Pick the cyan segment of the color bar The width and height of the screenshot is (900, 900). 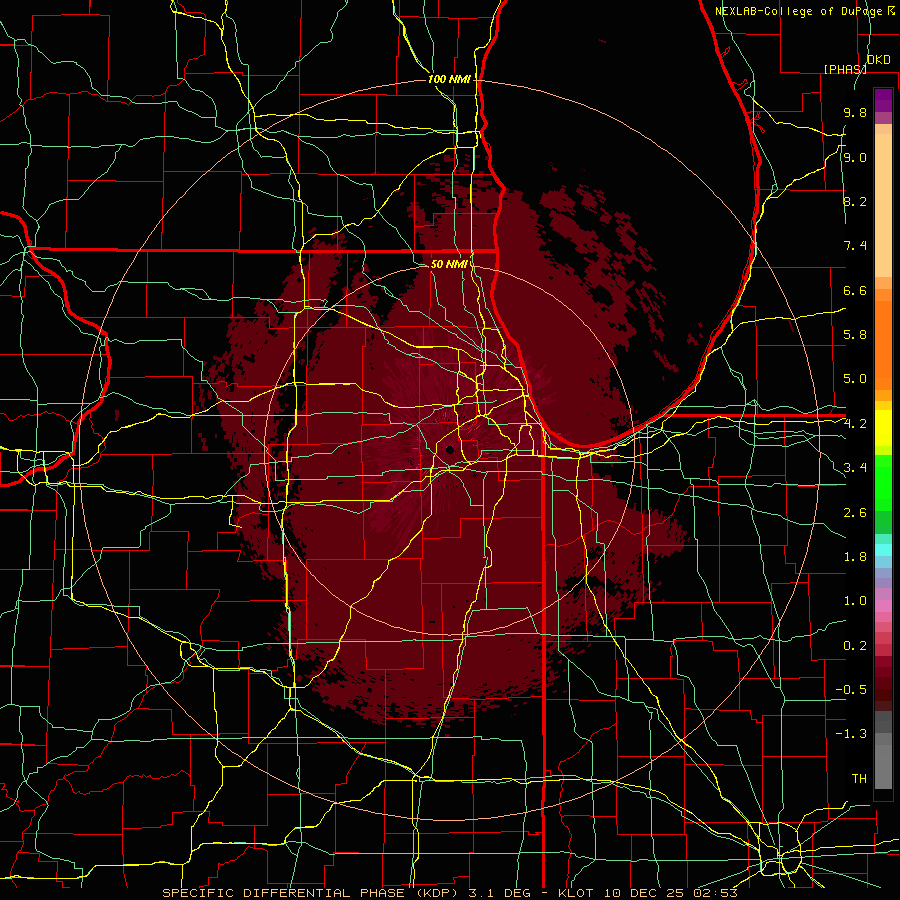click(883, 550)
